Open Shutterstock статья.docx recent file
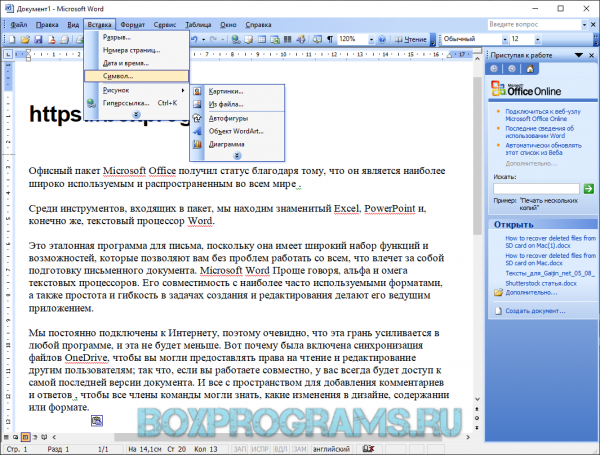Viewport: 600px width, 455px height. (x=541, y=284)
